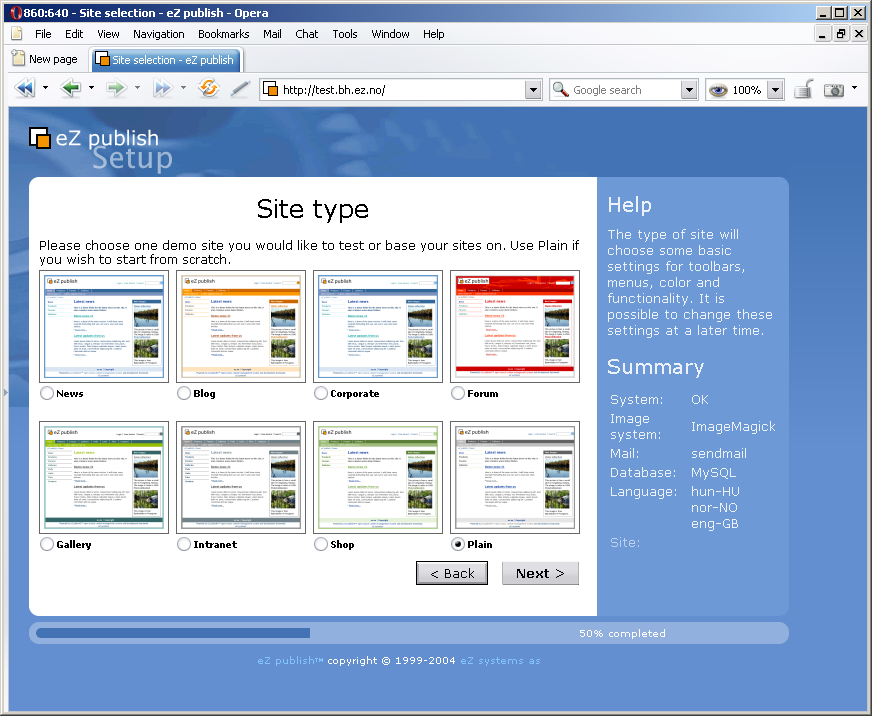872x716 pixels.
Task: Open the Rewind button dropdown arrow
Action: [46, 87]
